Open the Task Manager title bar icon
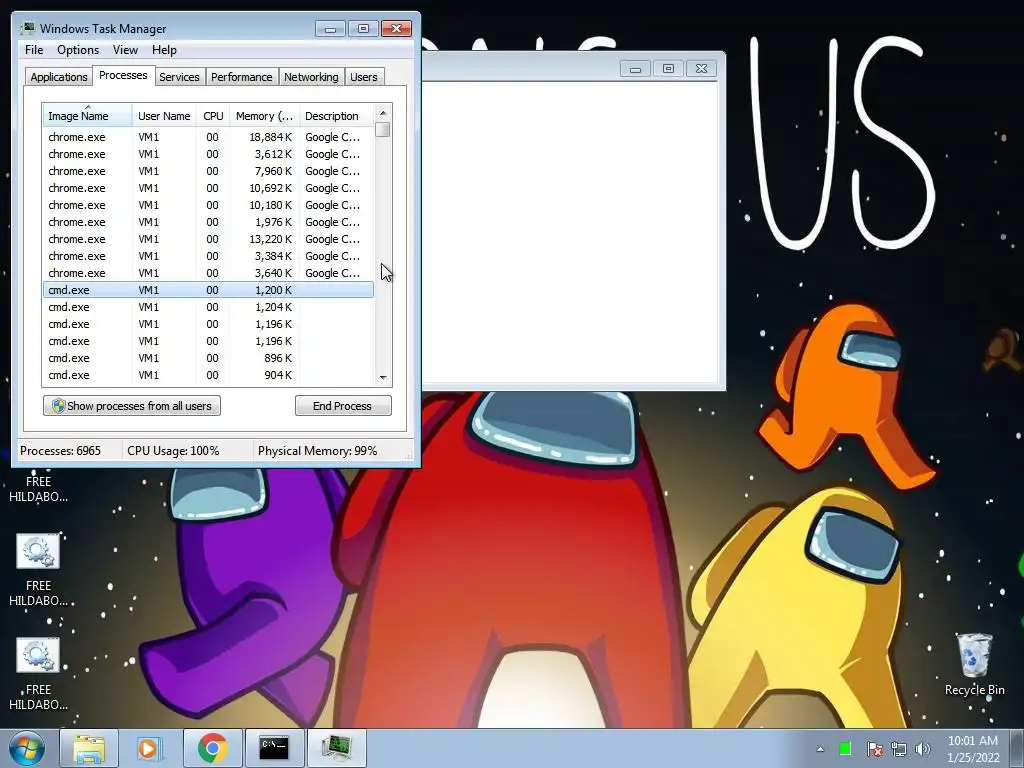 click(27, 28)
